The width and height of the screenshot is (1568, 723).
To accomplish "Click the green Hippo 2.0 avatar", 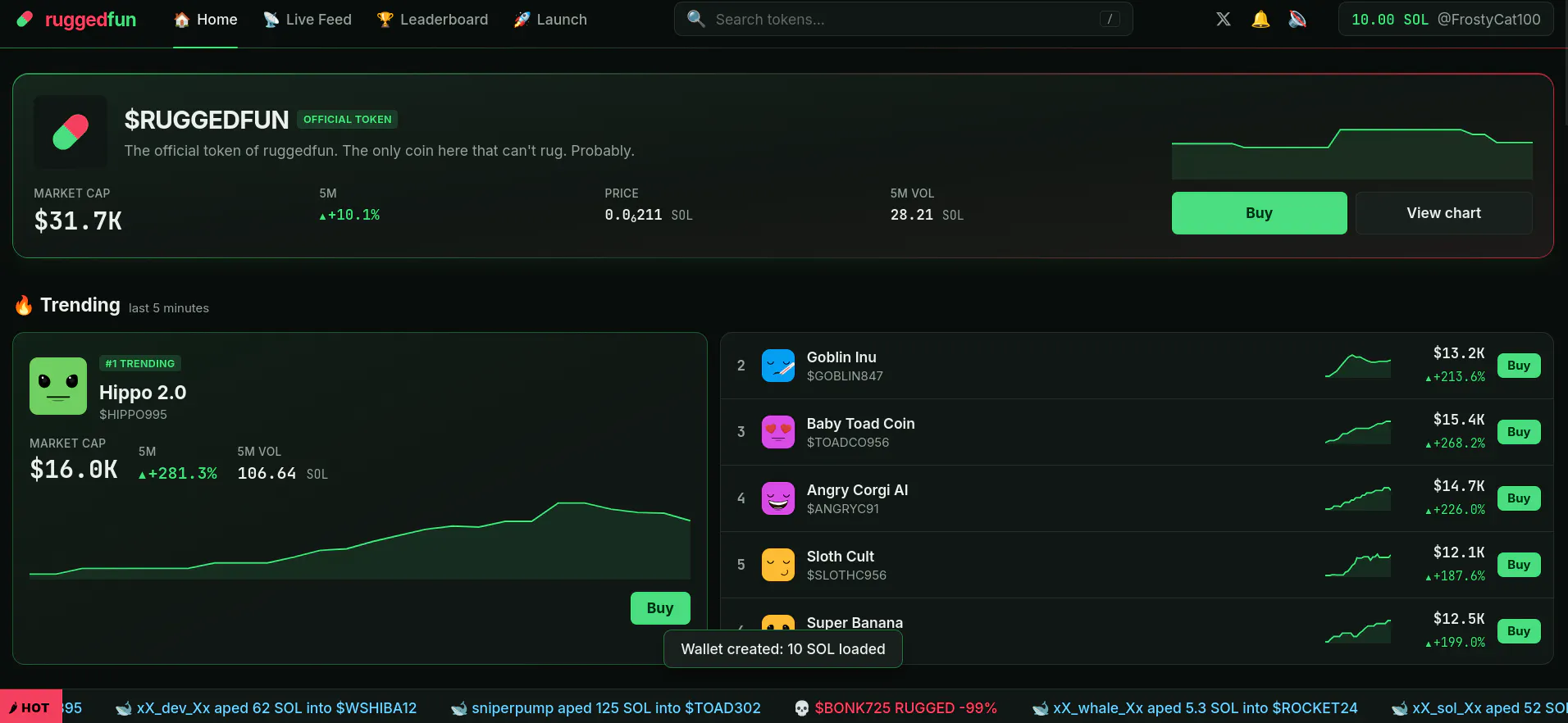I will click(x=58, y=386).
